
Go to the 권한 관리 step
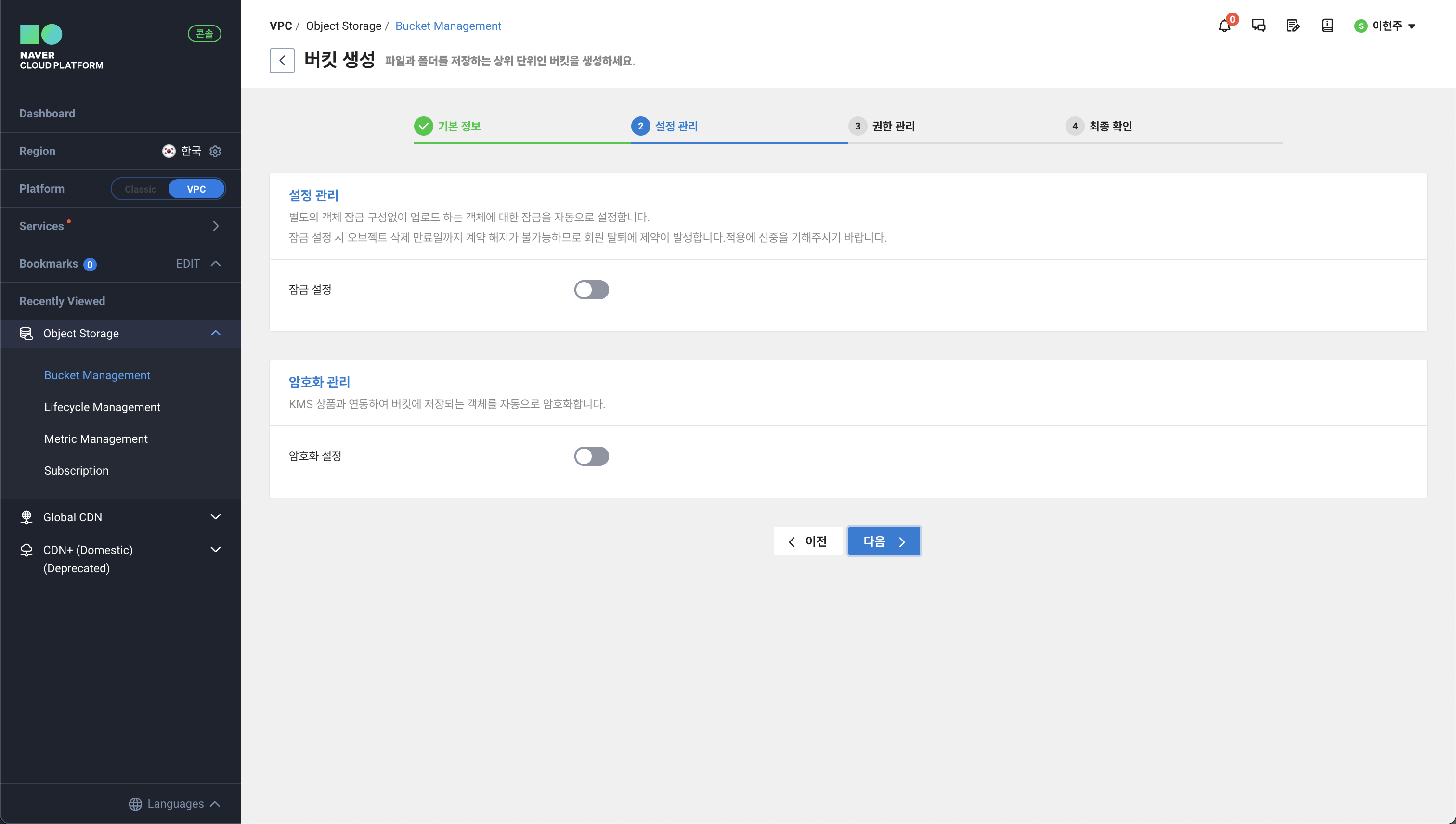pyautogui.click(x=885, y=126)
